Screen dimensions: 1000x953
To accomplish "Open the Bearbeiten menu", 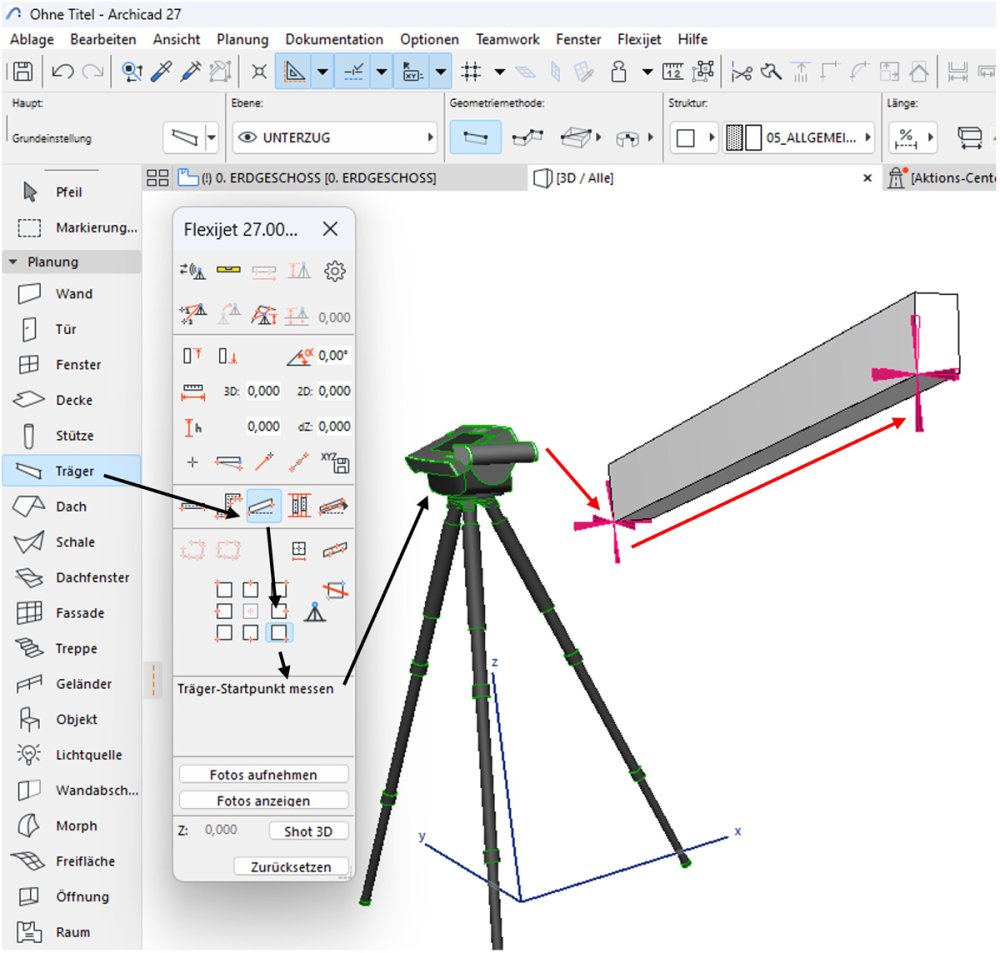I will [103, 40].
